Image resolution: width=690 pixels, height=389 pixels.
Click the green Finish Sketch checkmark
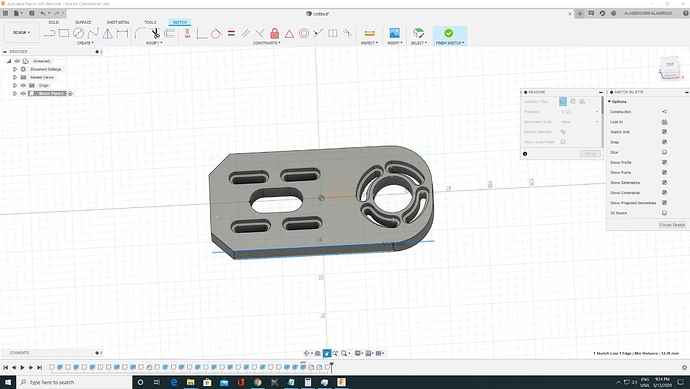(x=448, y=33)
